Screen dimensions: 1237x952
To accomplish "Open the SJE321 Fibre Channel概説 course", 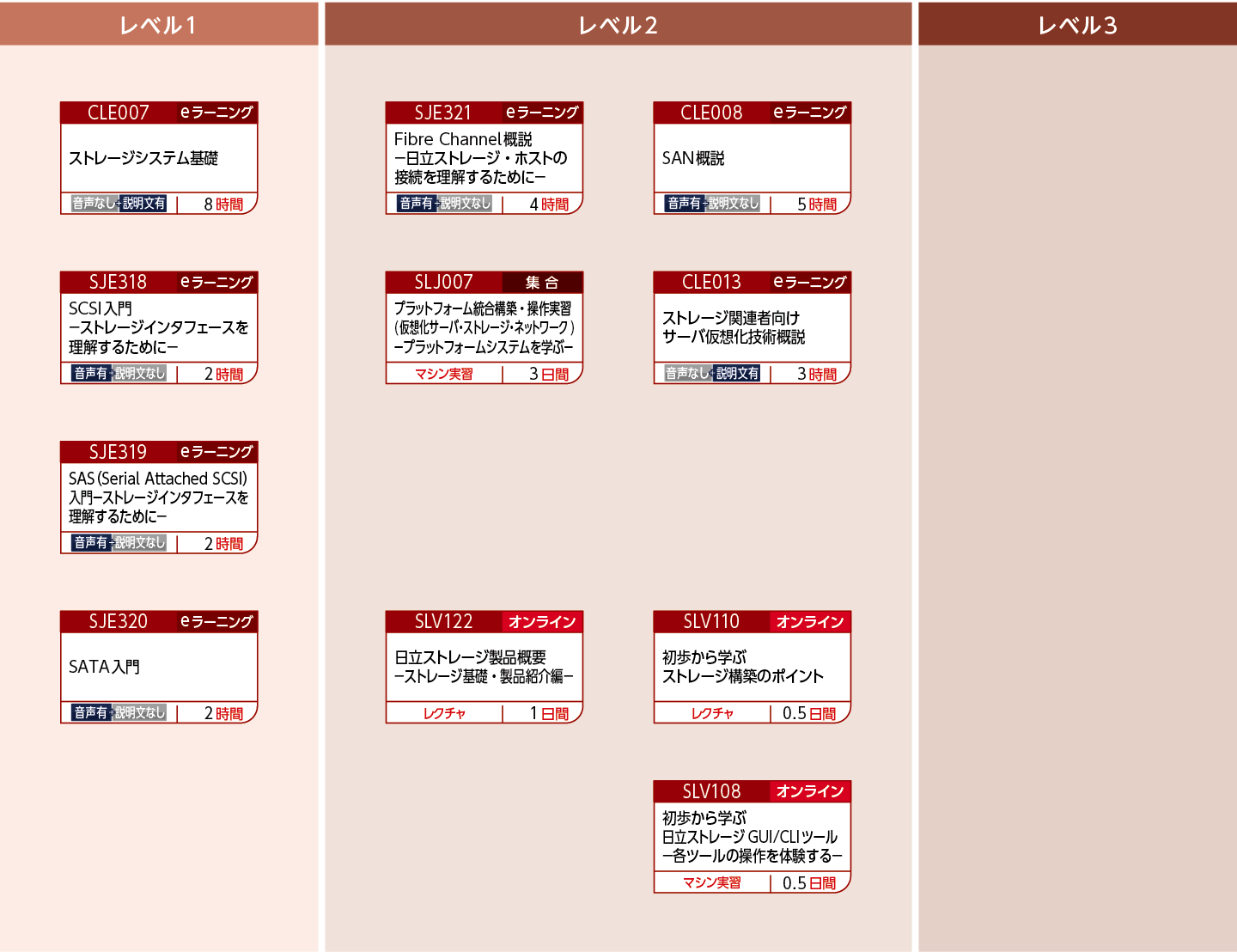I will [x=484, y=158].
